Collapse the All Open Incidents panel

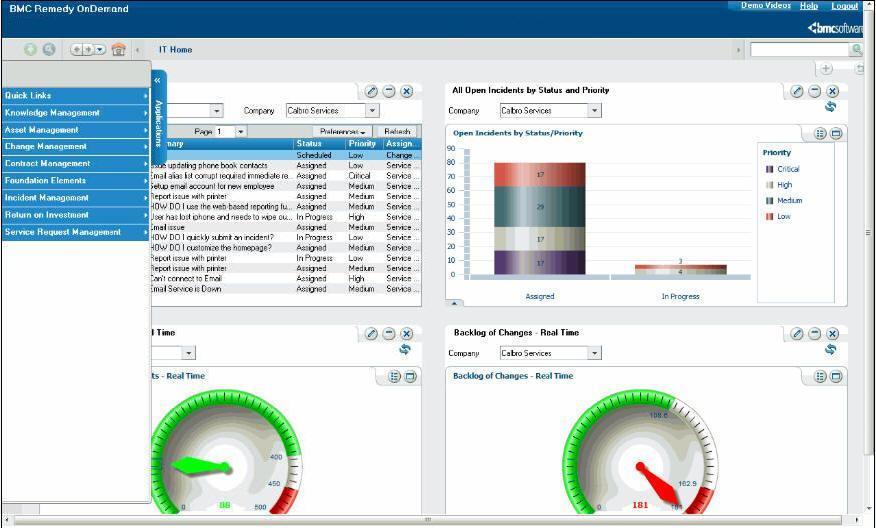coord(815,91)
